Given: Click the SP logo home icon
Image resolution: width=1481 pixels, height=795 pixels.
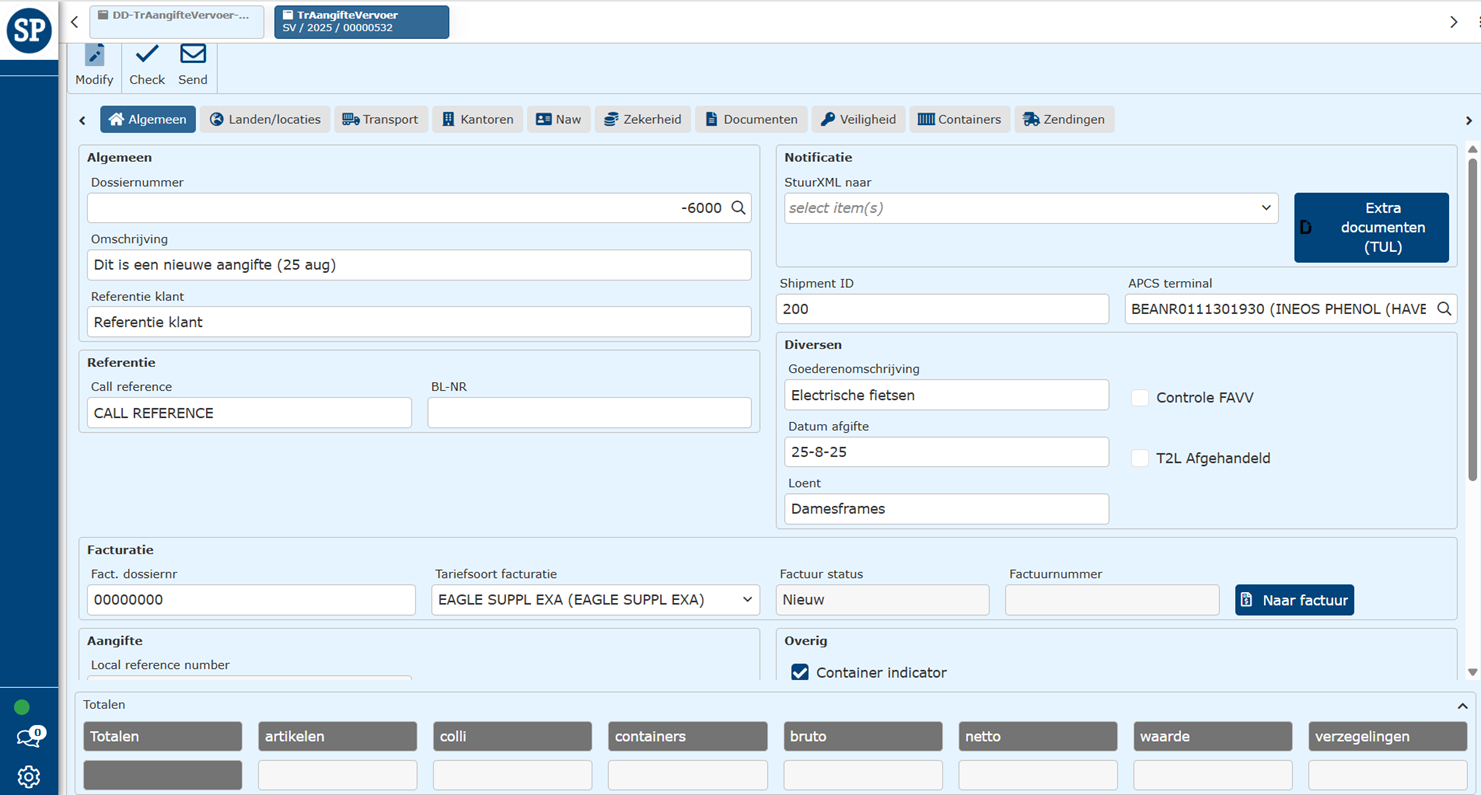Looking at the screenshot, I should tap(29, 31).
